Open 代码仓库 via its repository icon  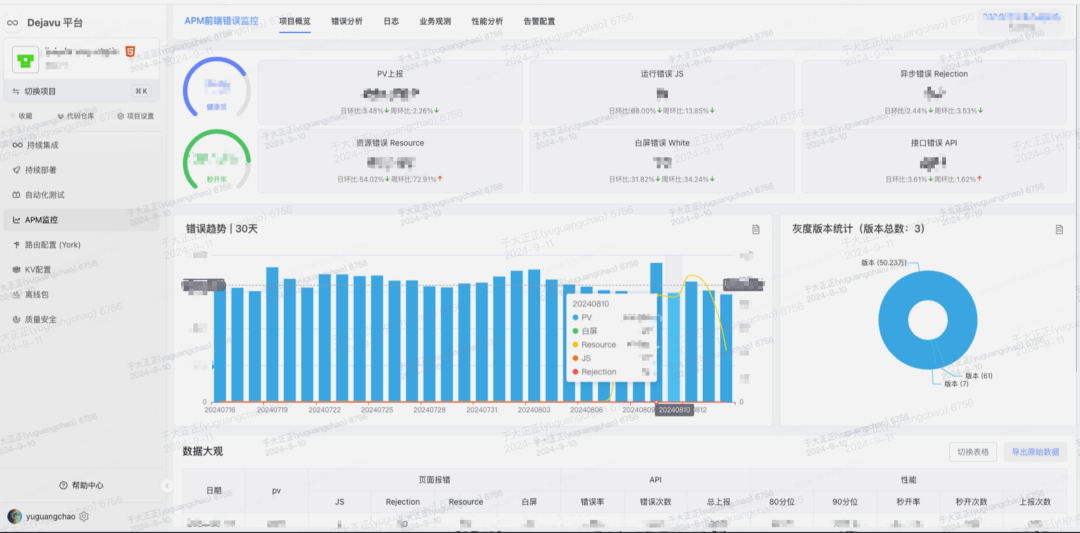[61, 116]
